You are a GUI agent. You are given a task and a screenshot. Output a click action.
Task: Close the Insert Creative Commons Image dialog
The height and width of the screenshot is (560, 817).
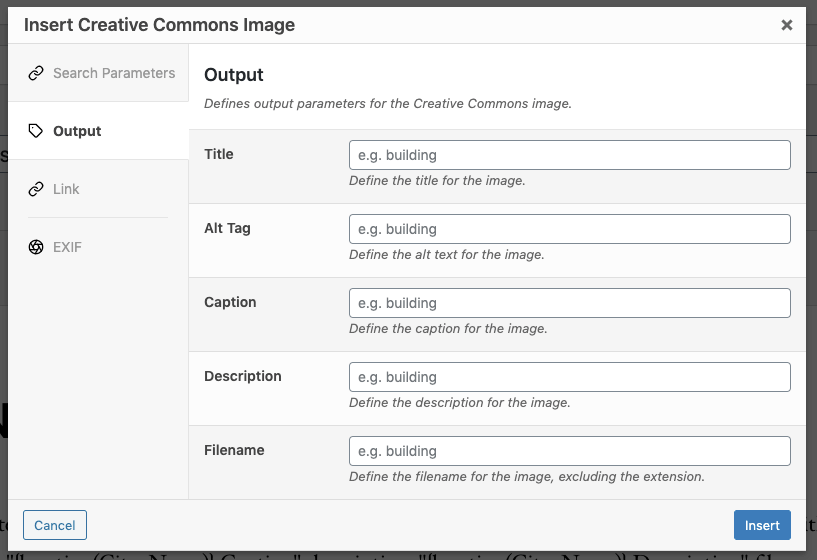click(787, 25)
